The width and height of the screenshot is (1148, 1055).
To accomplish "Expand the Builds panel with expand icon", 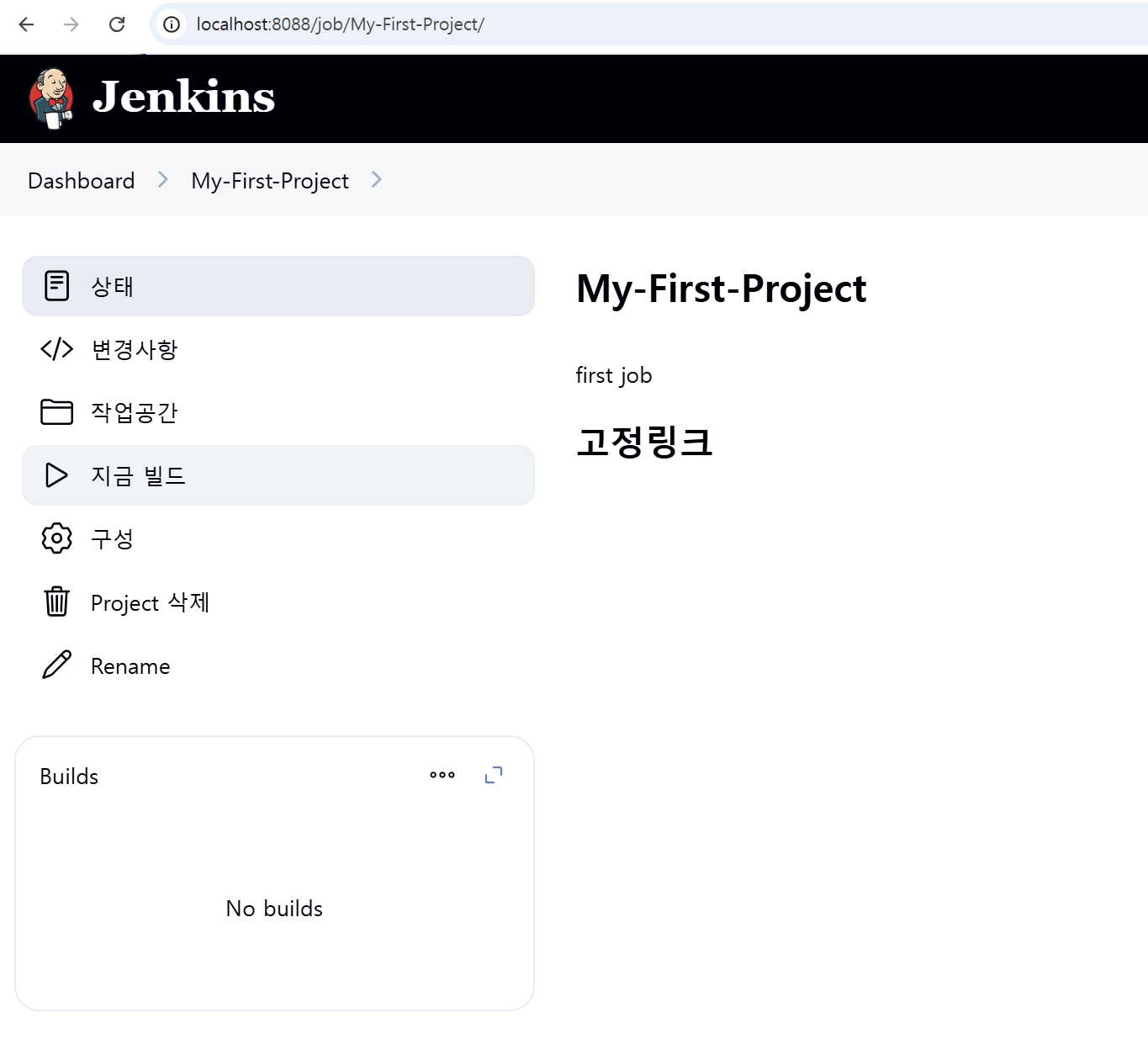I will [x=494, y=775].
